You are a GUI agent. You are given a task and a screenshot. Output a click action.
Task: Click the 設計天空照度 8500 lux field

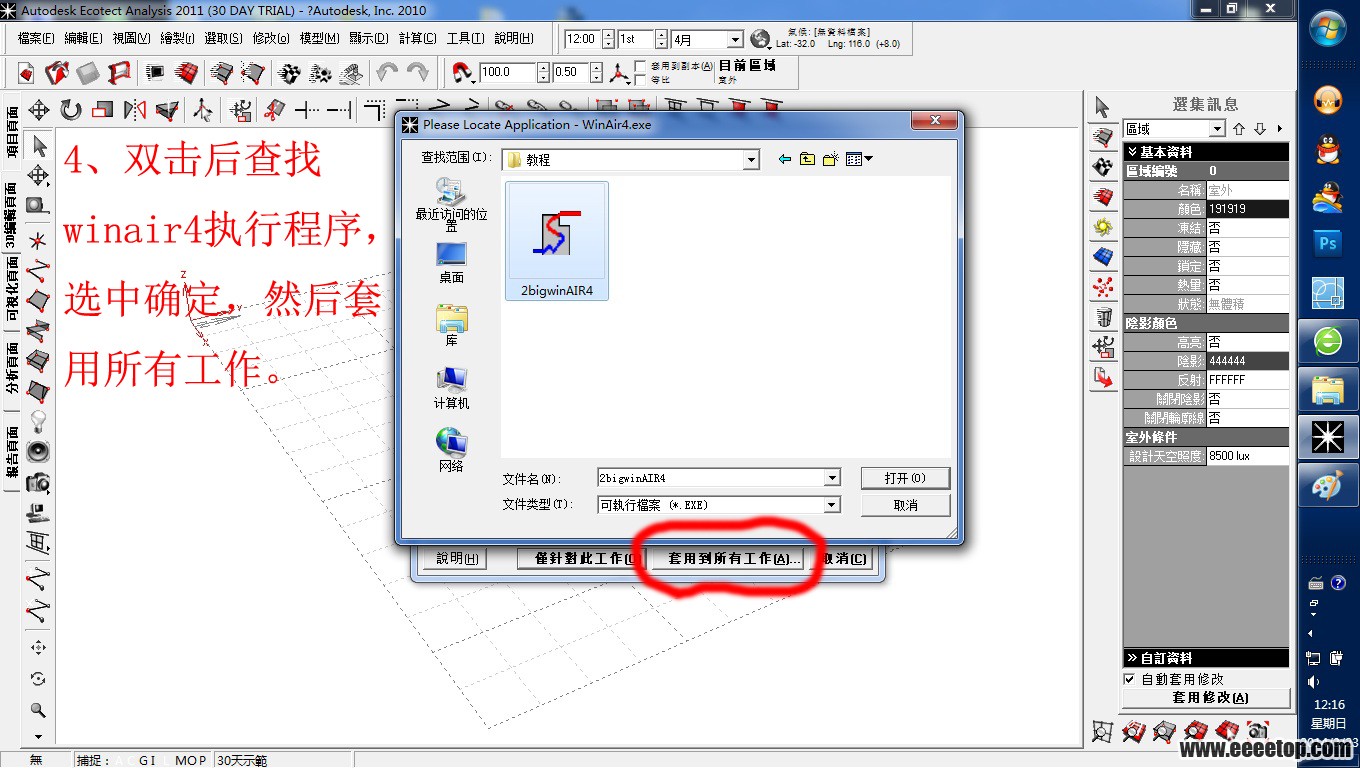[1247, 456]
